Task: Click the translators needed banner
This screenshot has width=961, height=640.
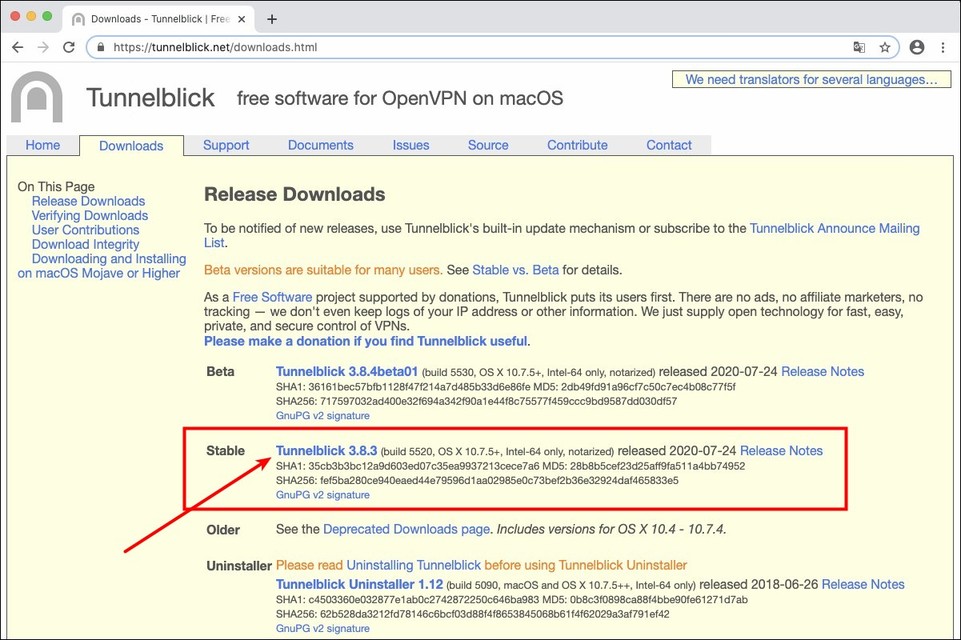Action: 811,79
